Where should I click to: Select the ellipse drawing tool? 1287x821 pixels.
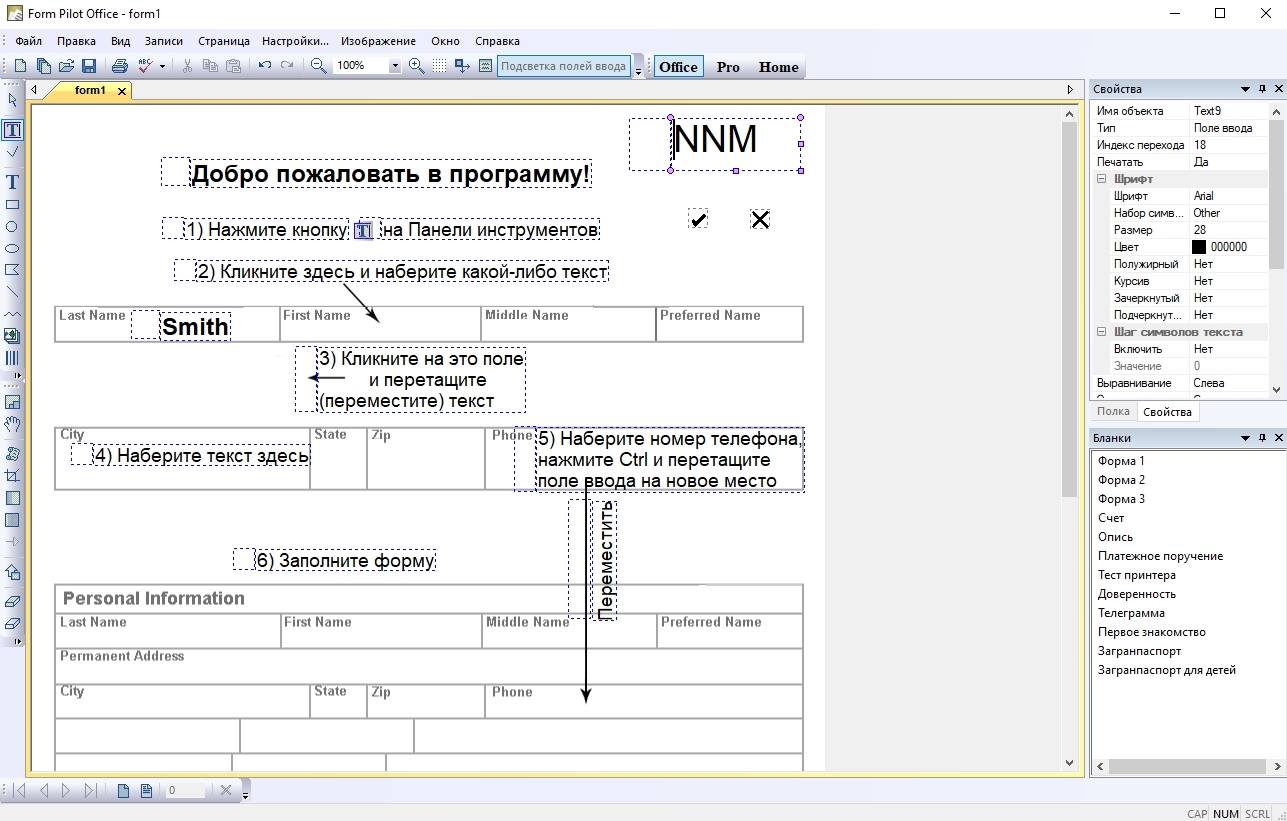[x=12, y=248]
